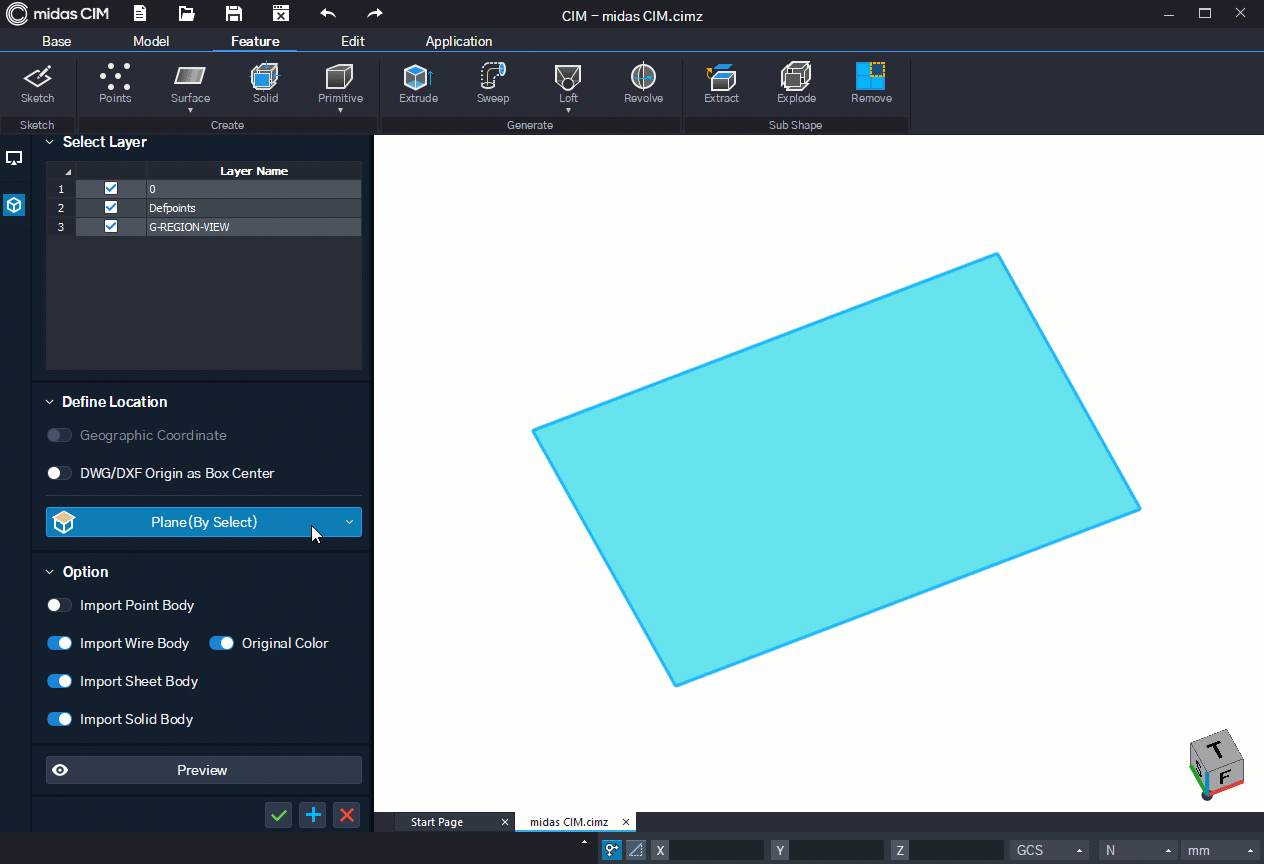Click the Extract sub shape tool

[x=721, y=84]
